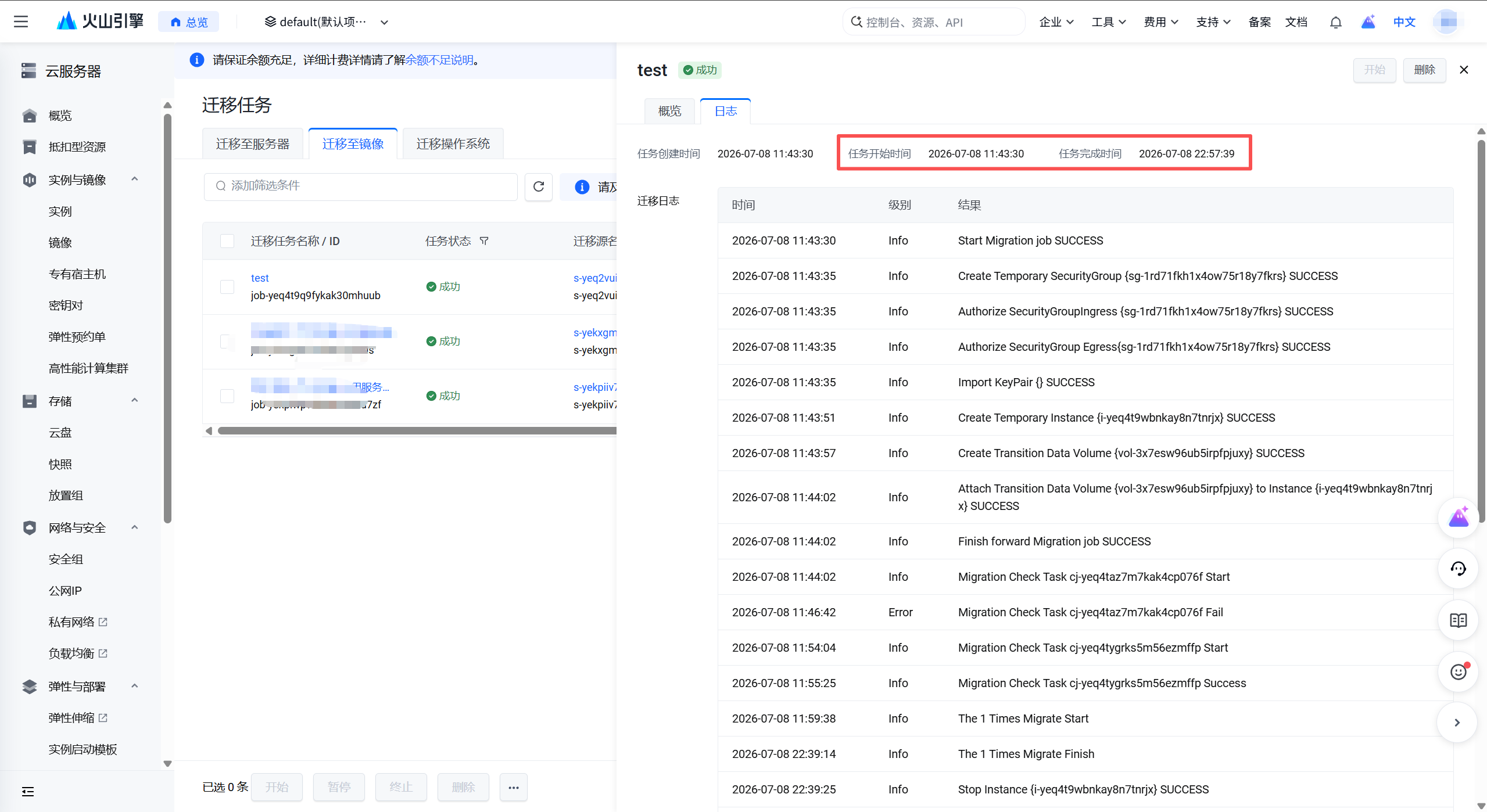Viewport: 1487px width, 812px height.
Task: Collapse the 弹性与部署 sidebar group
Action: coord(135,686)
